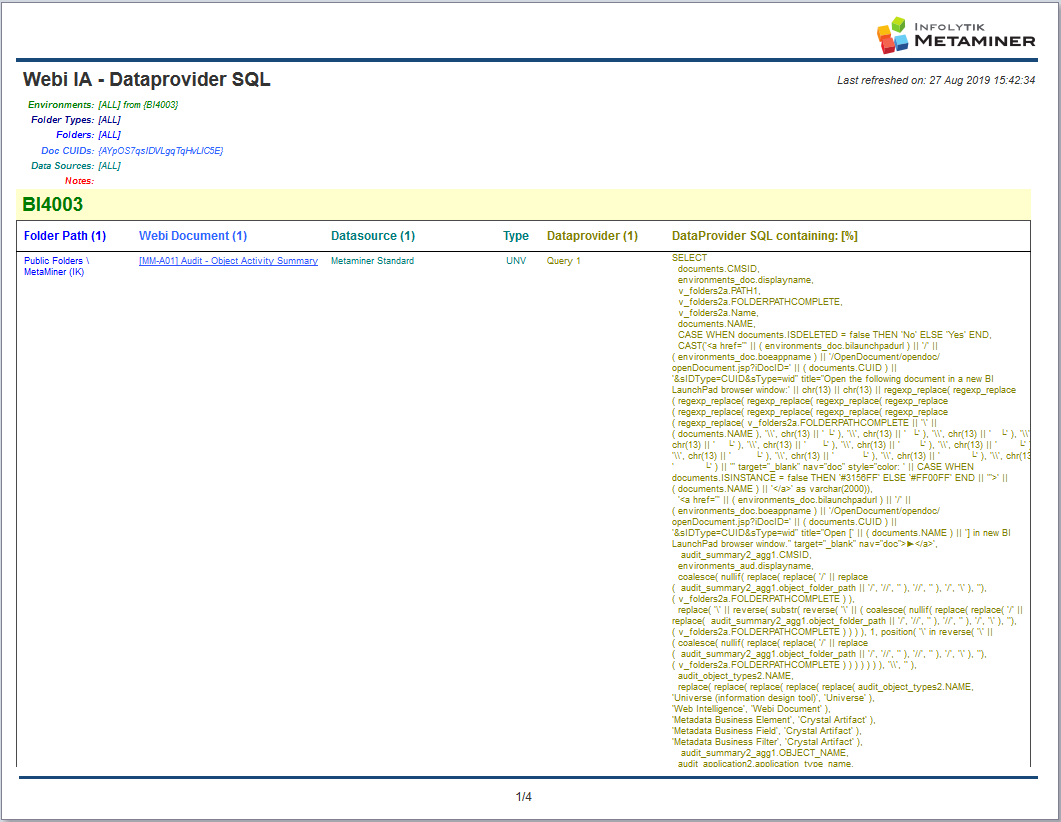Click the Webi Document (1) column header
Screen dimensions: 1061x822
tap(193, 236)
